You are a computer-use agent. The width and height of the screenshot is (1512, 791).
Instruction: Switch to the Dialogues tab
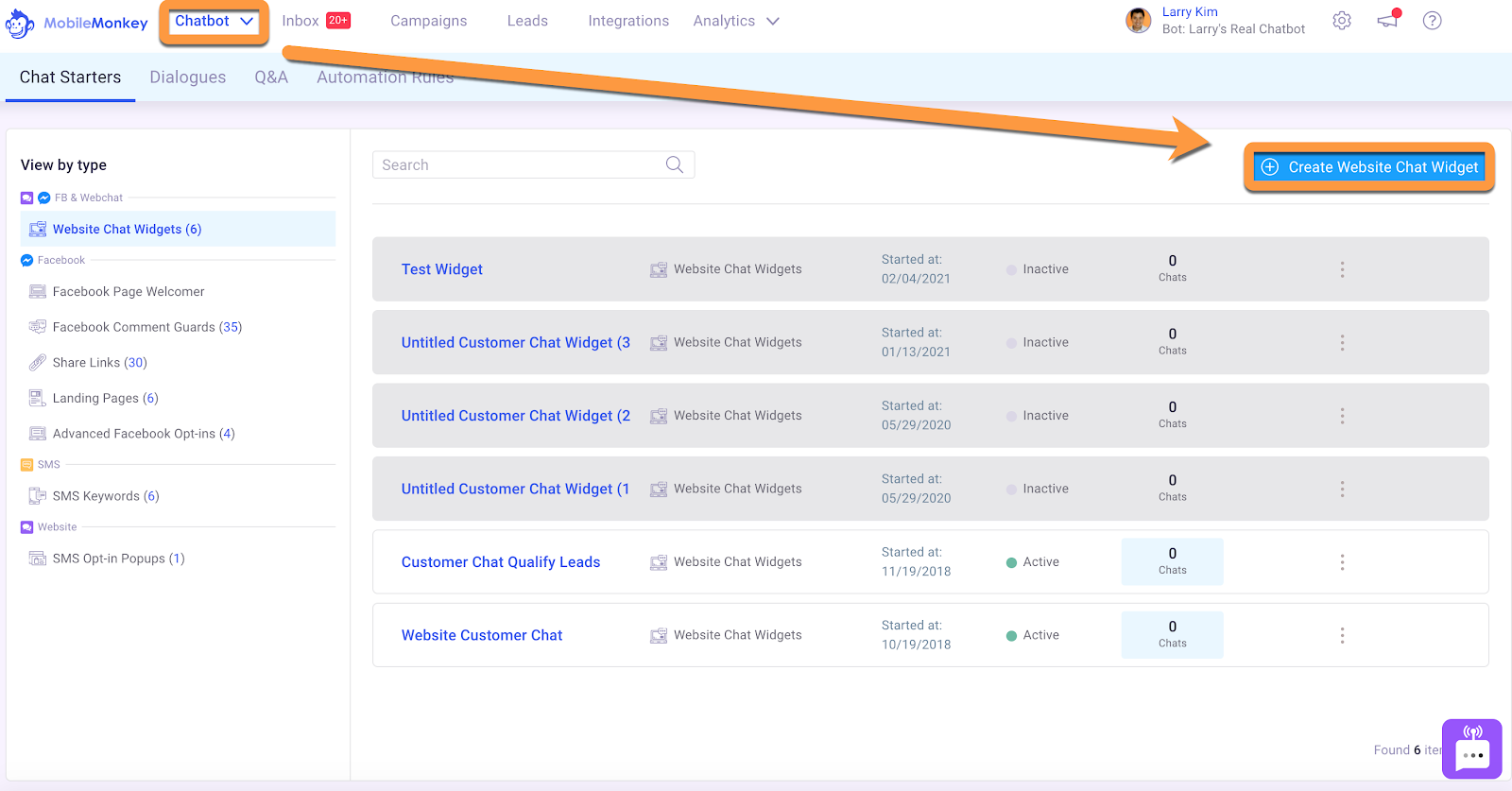pyautogui.click(x=188, y=77)
